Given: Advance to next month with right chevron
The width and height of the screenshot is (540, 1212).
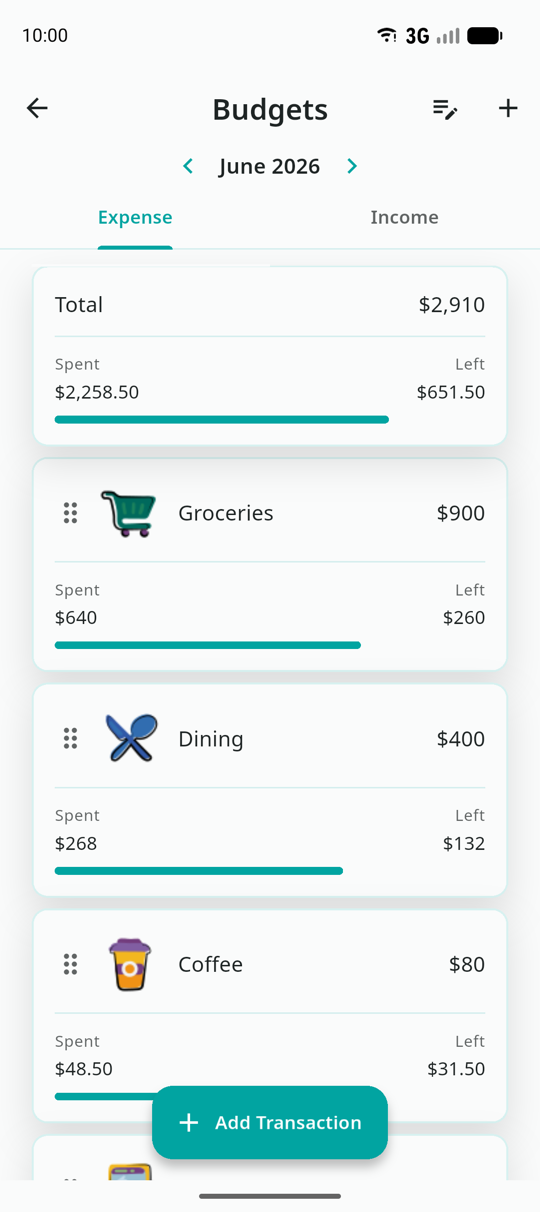Looking at the screenshot, I should (352, 166).
